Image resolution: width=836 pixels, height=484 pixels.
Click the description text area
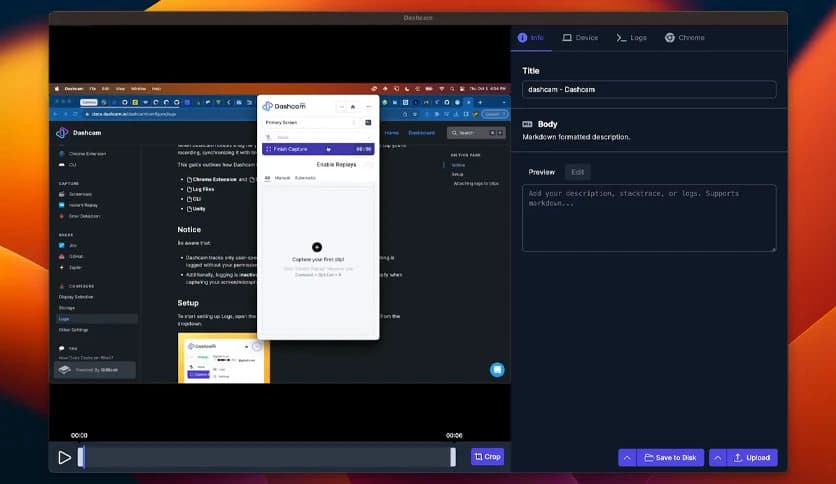pos(649,217)
